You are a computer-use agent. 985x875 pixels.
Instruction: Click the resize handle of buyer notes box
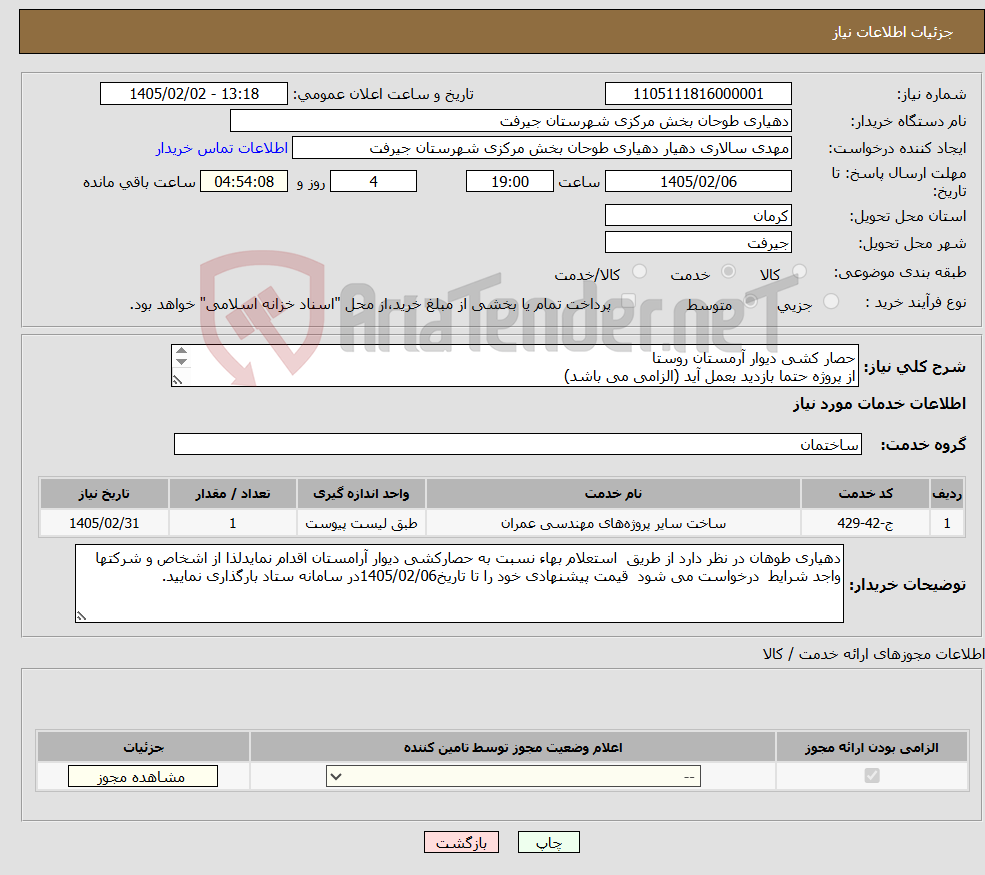[81, 616]
